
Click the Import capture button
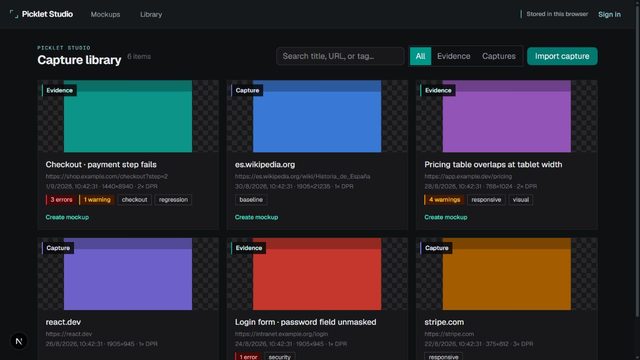[x=562, y=56]
